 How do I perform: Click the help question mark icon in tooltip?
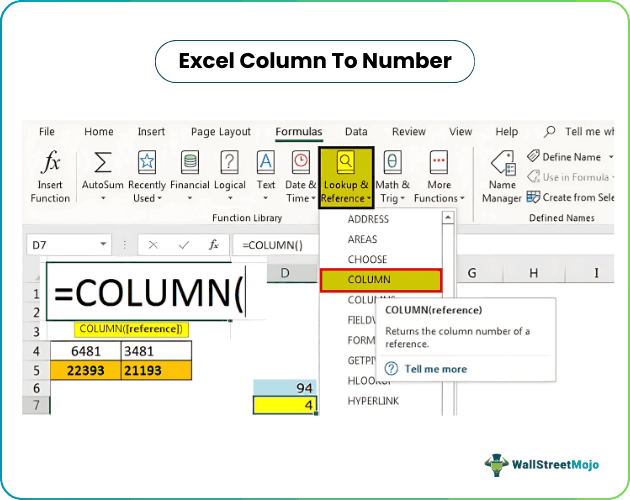tap(391, 369)
